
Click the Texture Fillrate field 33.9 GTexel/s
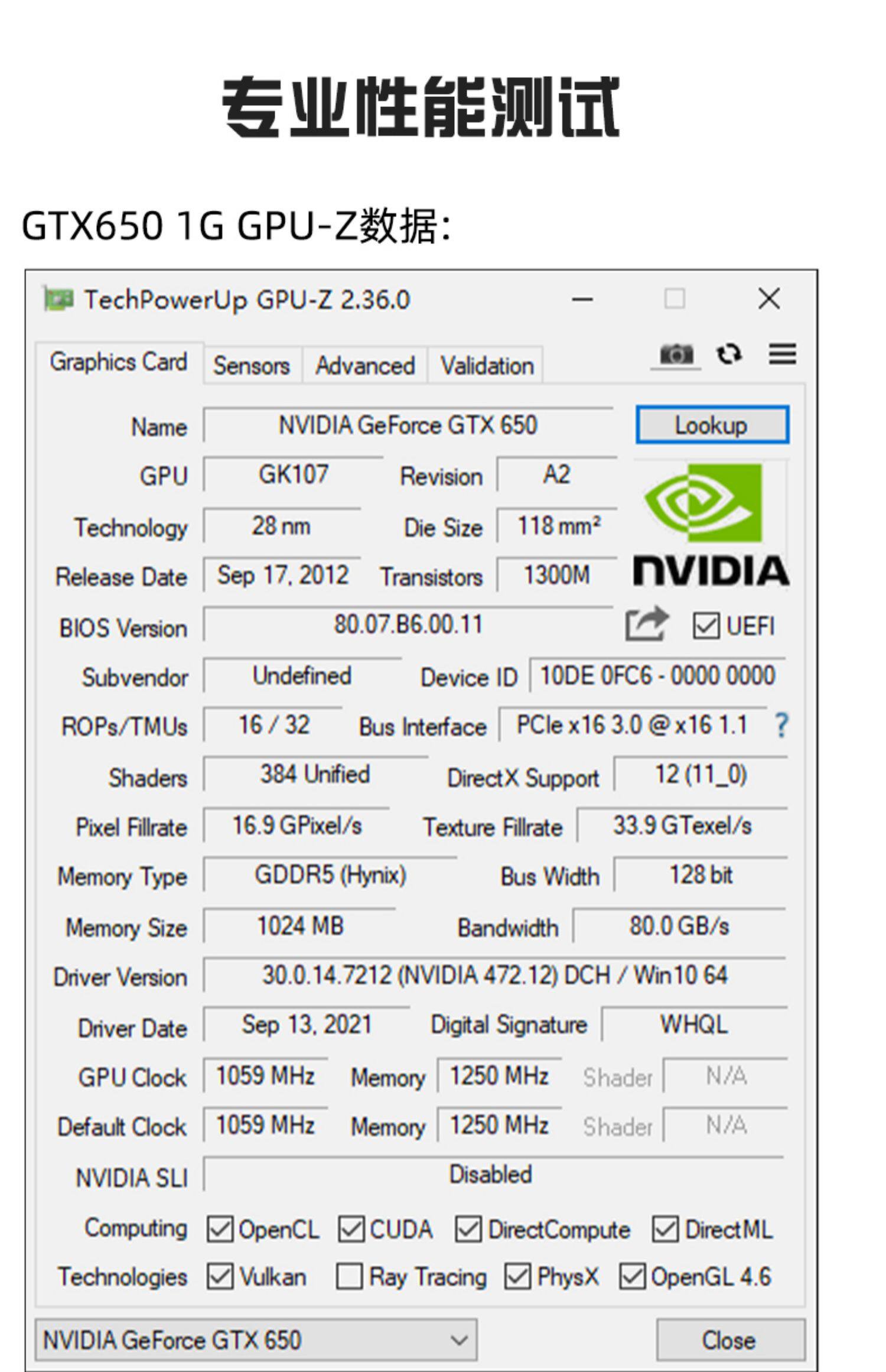pyautogui.click(x=682, y=825)
